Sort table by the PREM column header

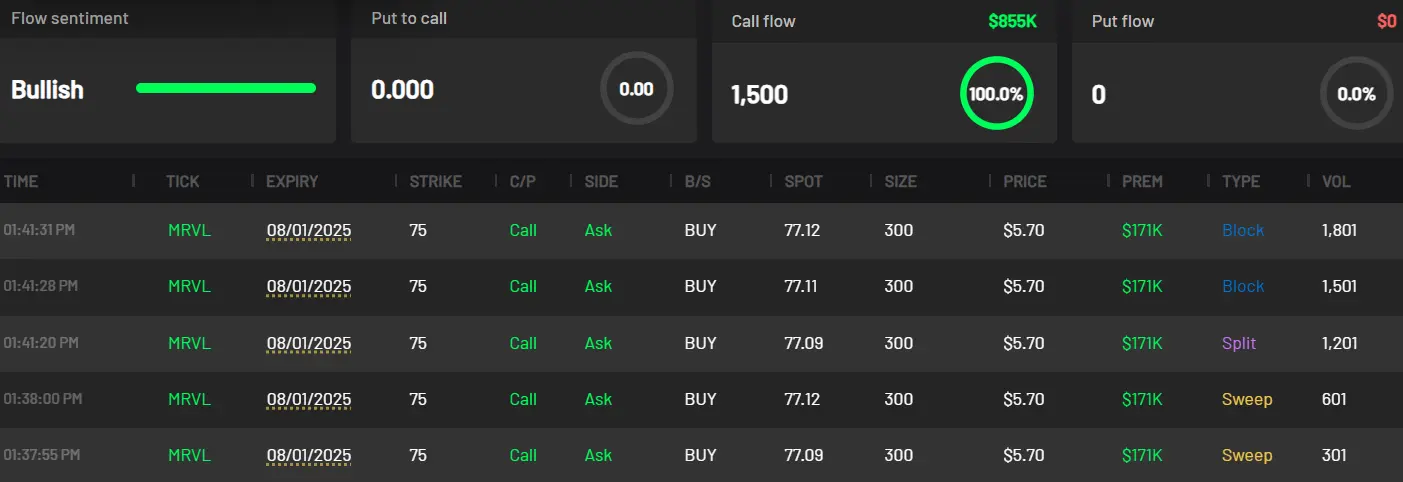point(1142,181)
